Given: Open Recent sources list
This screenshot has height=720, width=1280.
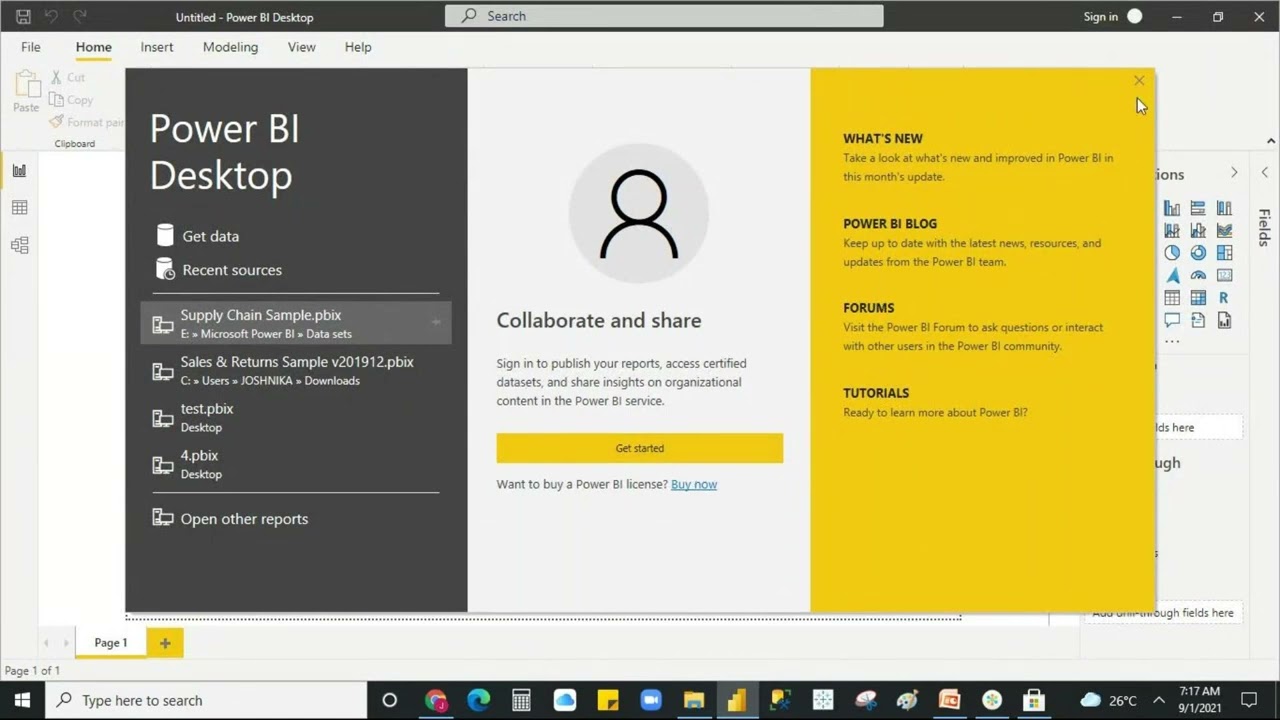Looking at the screenshot, I should coord(219,270).
